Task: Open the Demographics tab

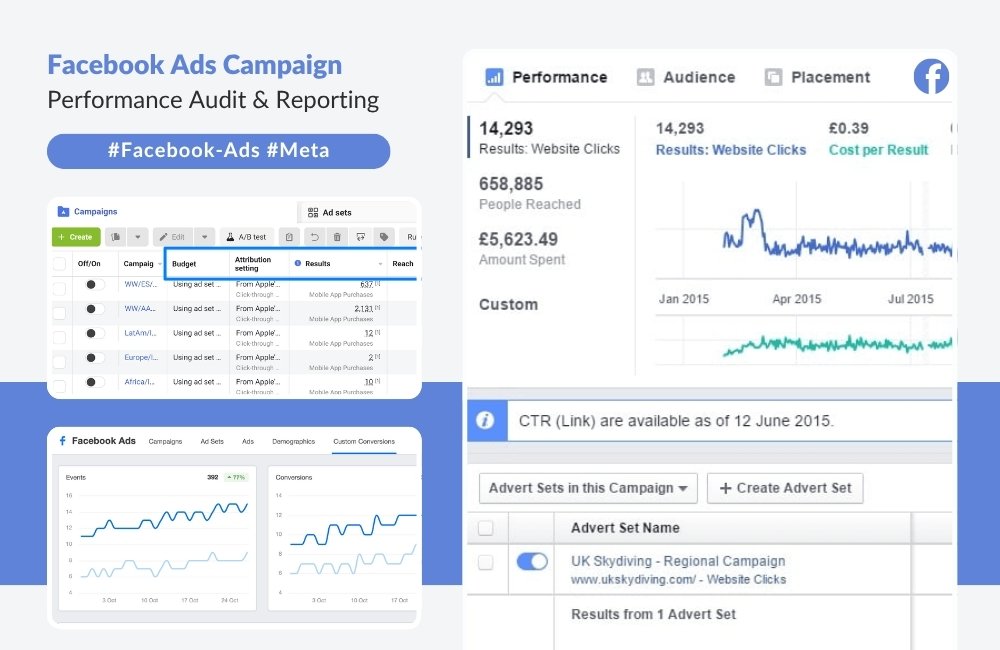Action: pyautogui.click(x=293, y=441)
